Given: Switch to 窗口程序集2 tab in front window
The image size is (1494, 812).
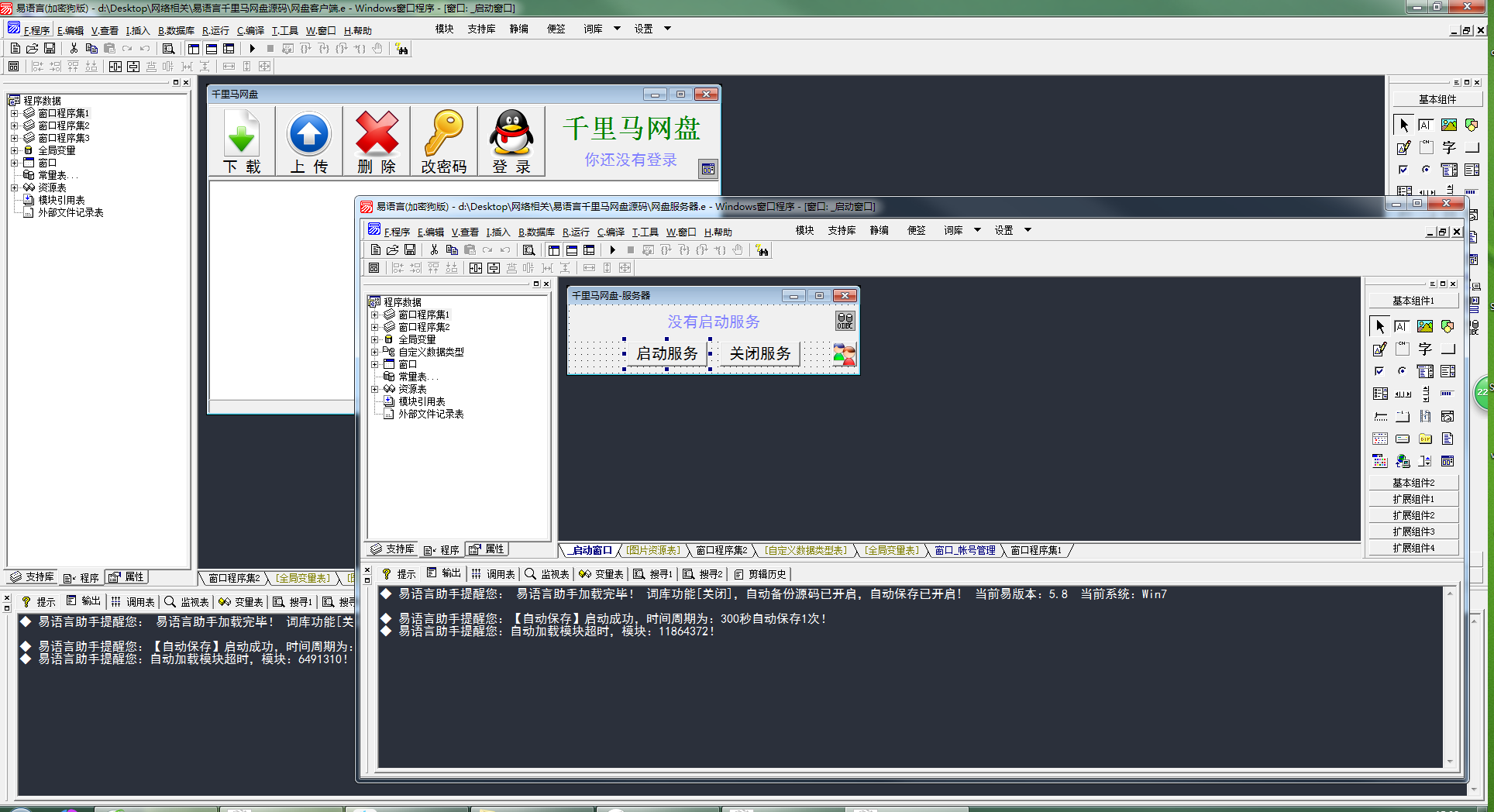Looking at the screenshot, I should point(721,550).
